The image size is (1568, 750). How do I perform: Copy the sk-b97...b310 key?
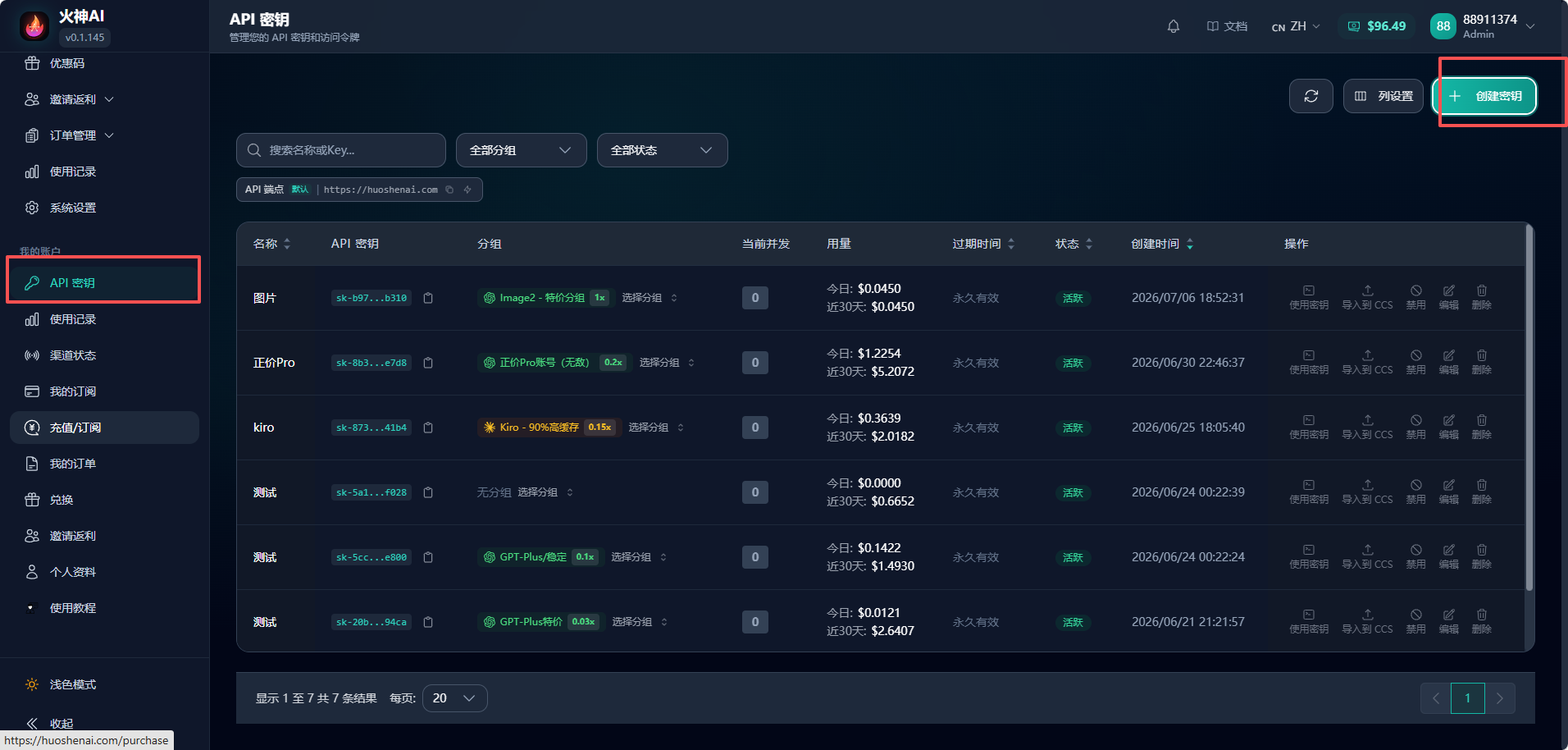pyautogui.click(x=428, y=298)
